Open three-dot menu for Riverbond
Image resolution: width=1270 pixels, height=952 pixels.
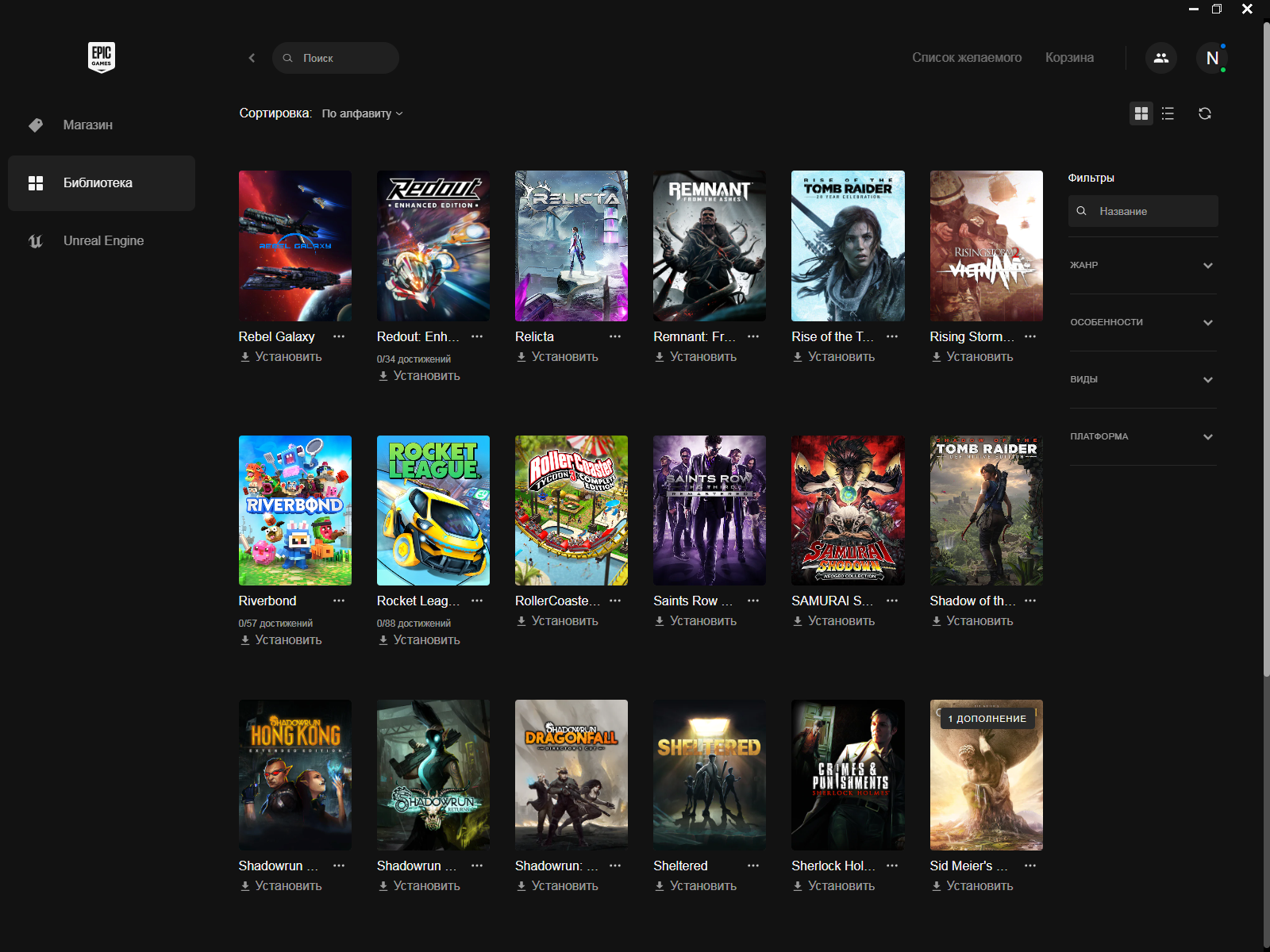click(339, 601)
